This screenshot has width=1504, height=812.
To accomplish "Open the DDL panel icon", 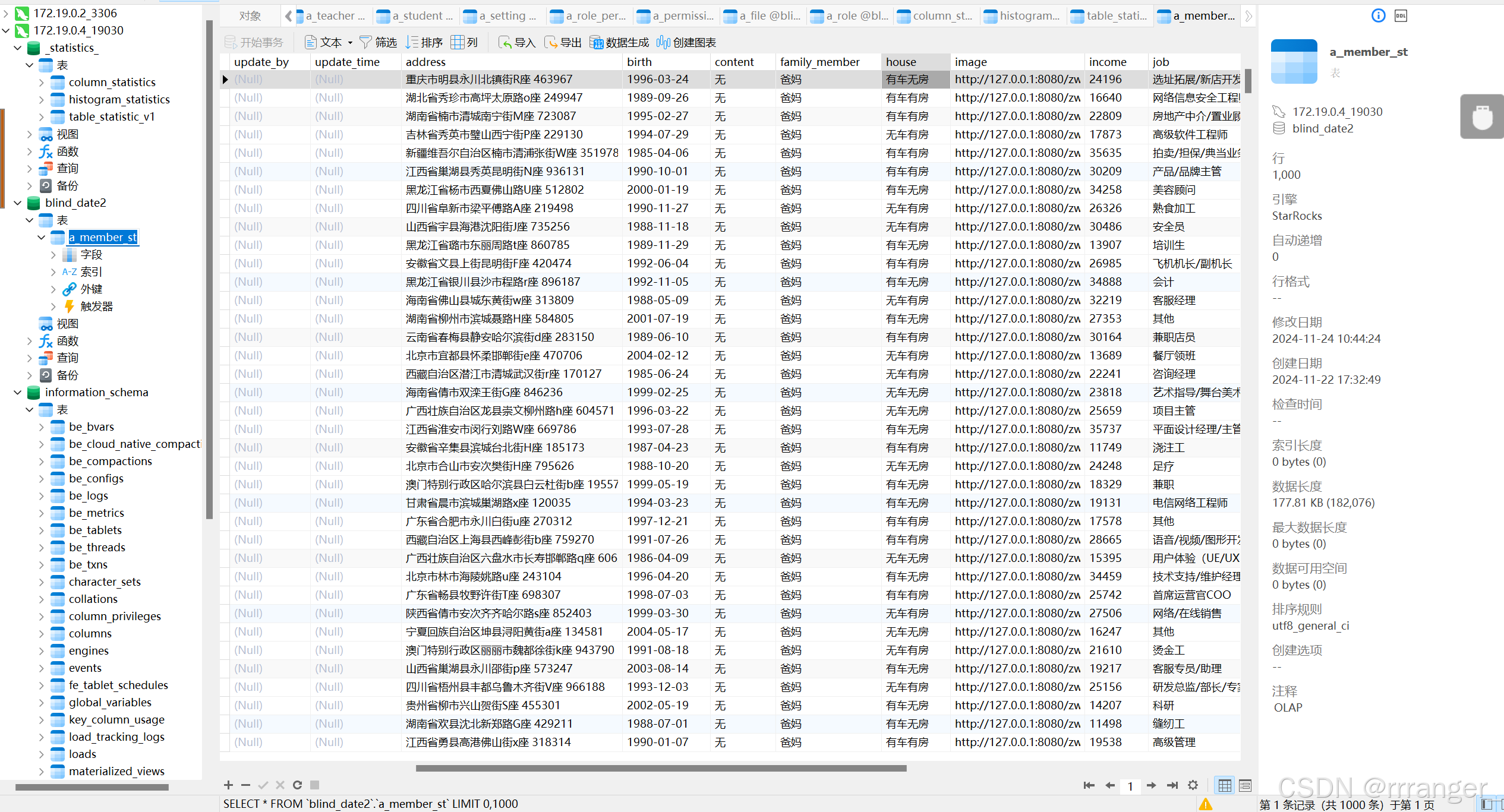I will (1401, 16).
